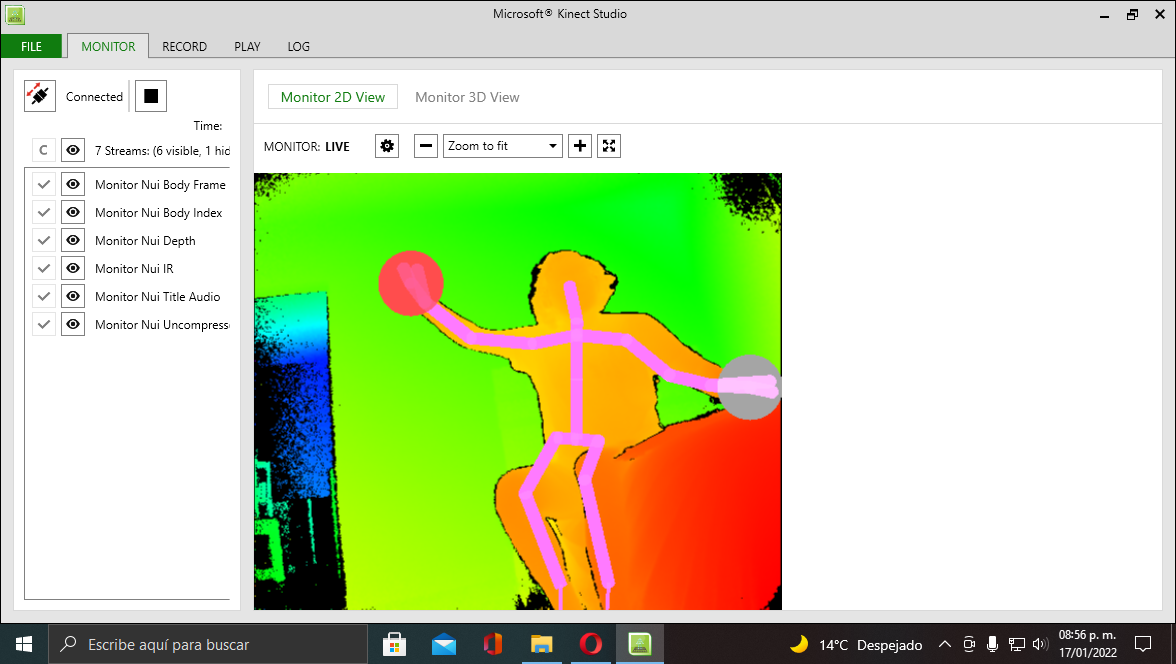Click the Monitor Nui Depth stream label
1176x664 pixels.
point(145,240)
